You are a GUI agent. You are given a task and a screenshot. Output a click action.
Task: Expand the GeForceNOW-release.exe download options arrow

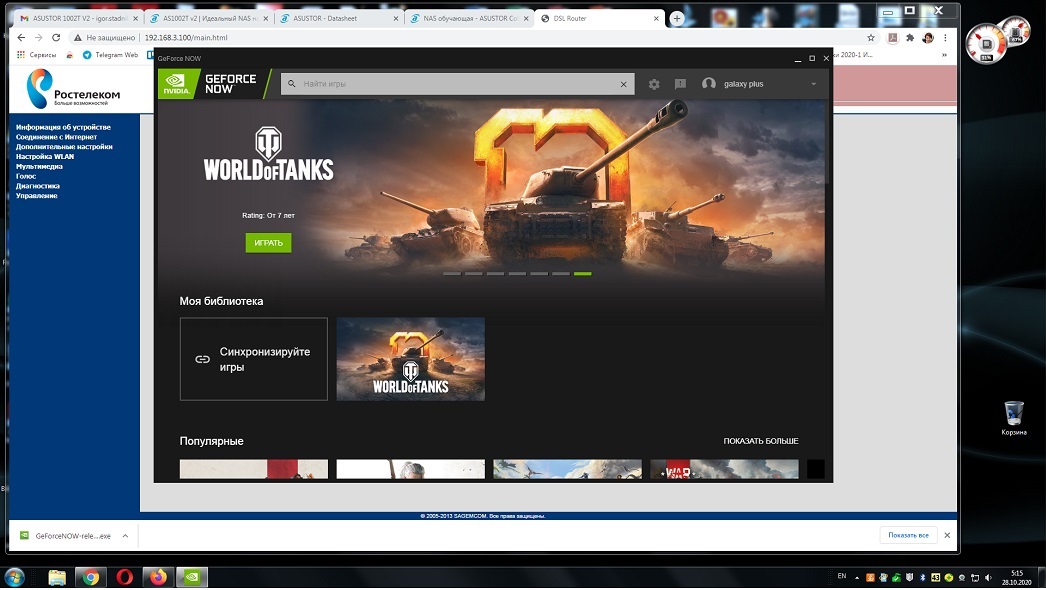pos(125,536)
